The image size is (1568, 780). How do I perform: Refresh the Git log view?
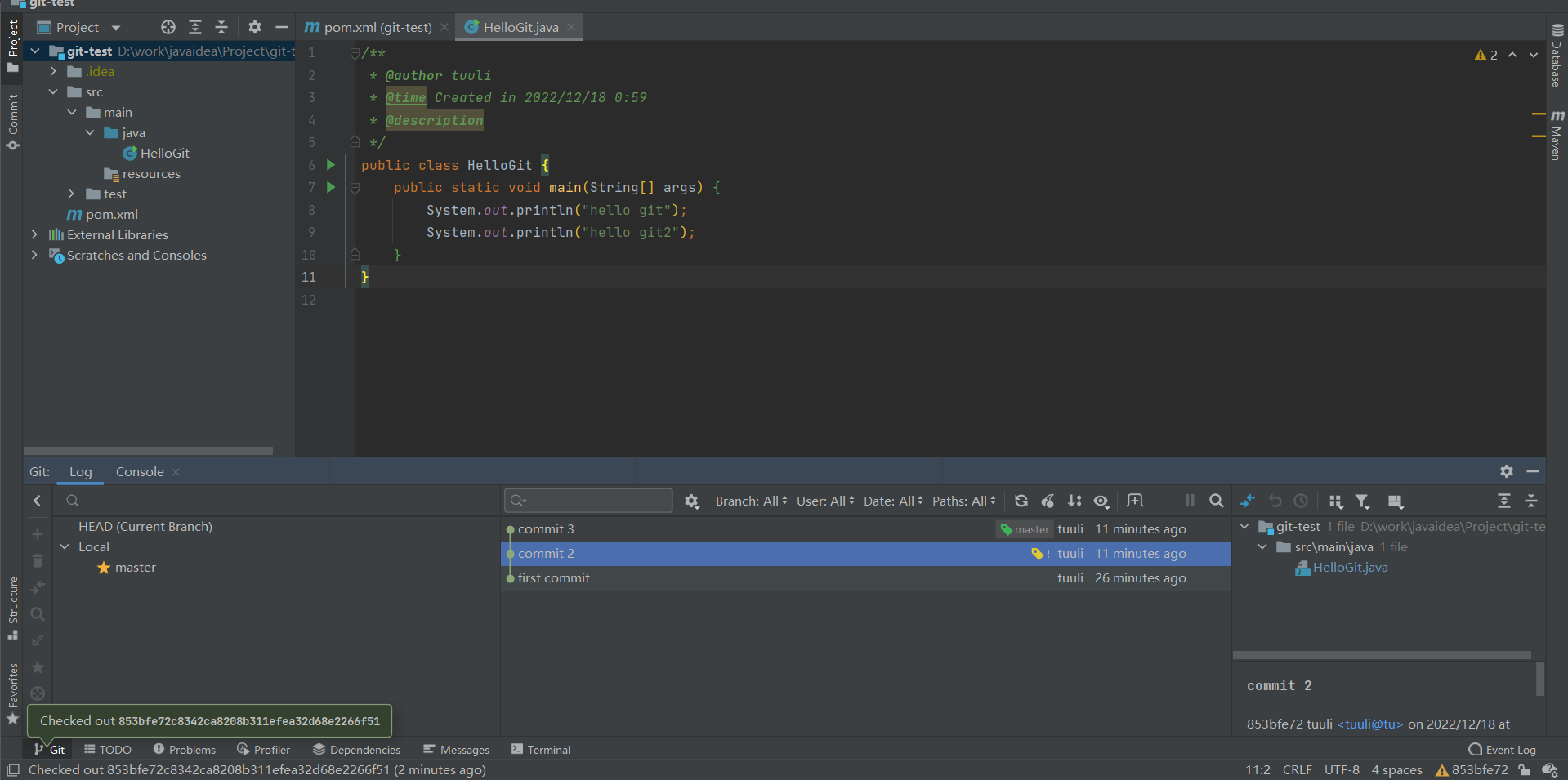(1021, 501)
